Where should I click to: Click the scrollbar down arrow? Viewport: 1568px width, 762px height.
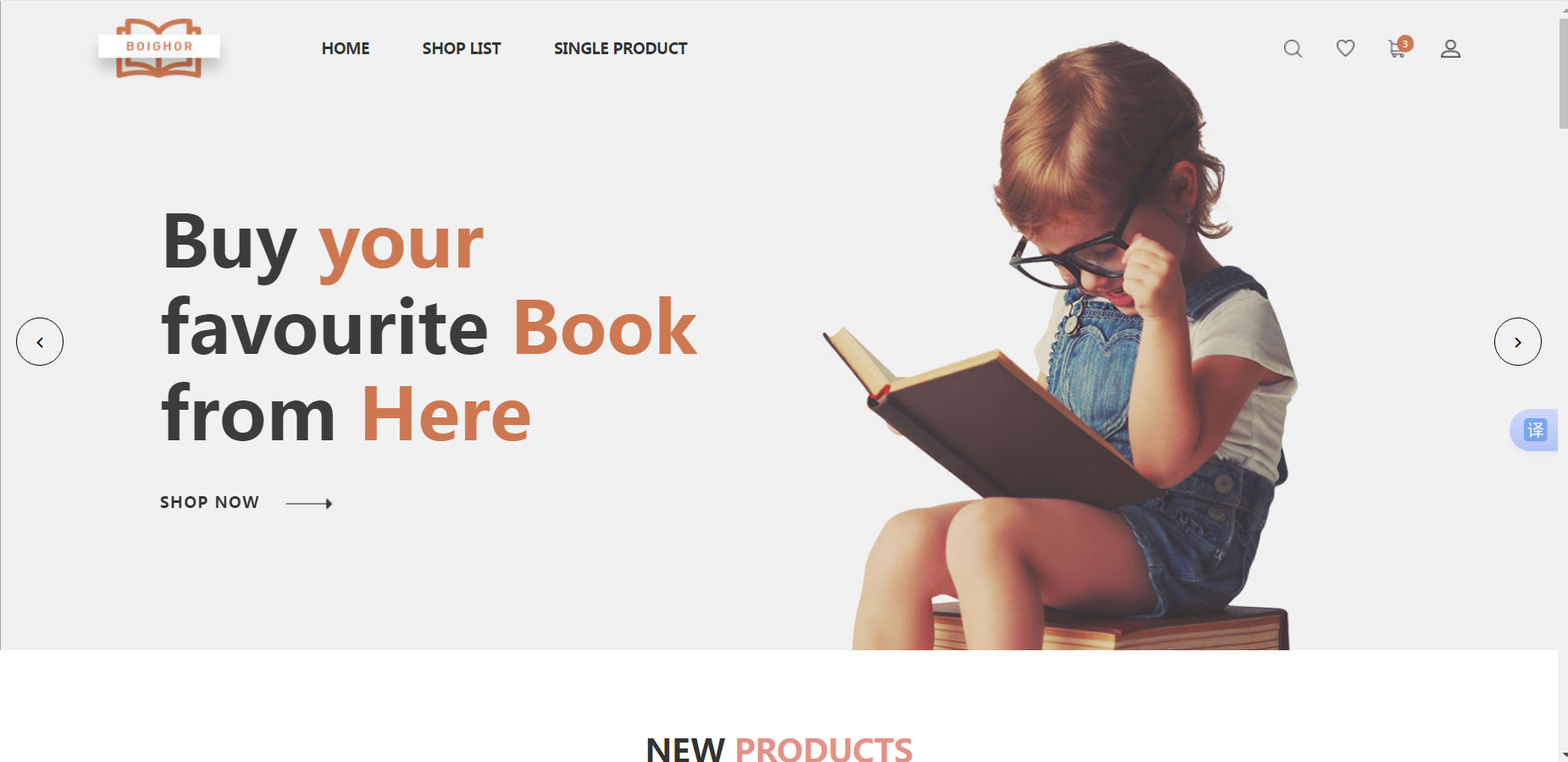tap(1563, 755)
